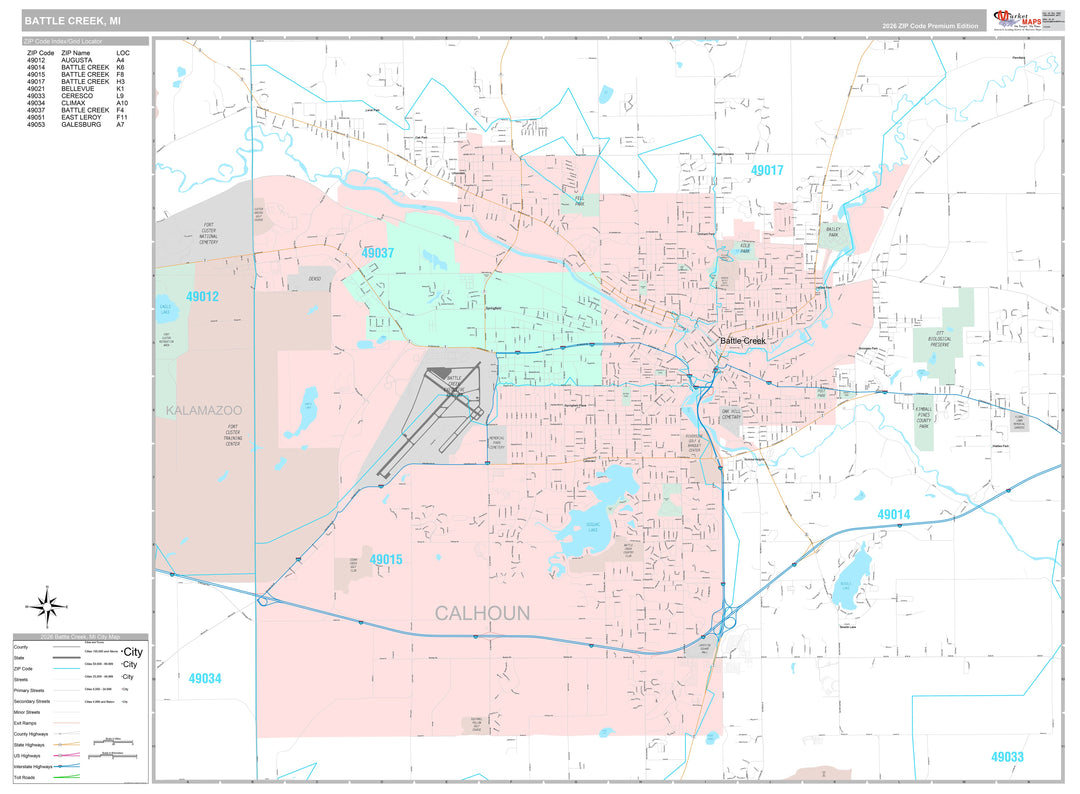
Task: Select index row 49015 BATTLE CREEK
Action: pyautogui.click(x=77, y=74)
